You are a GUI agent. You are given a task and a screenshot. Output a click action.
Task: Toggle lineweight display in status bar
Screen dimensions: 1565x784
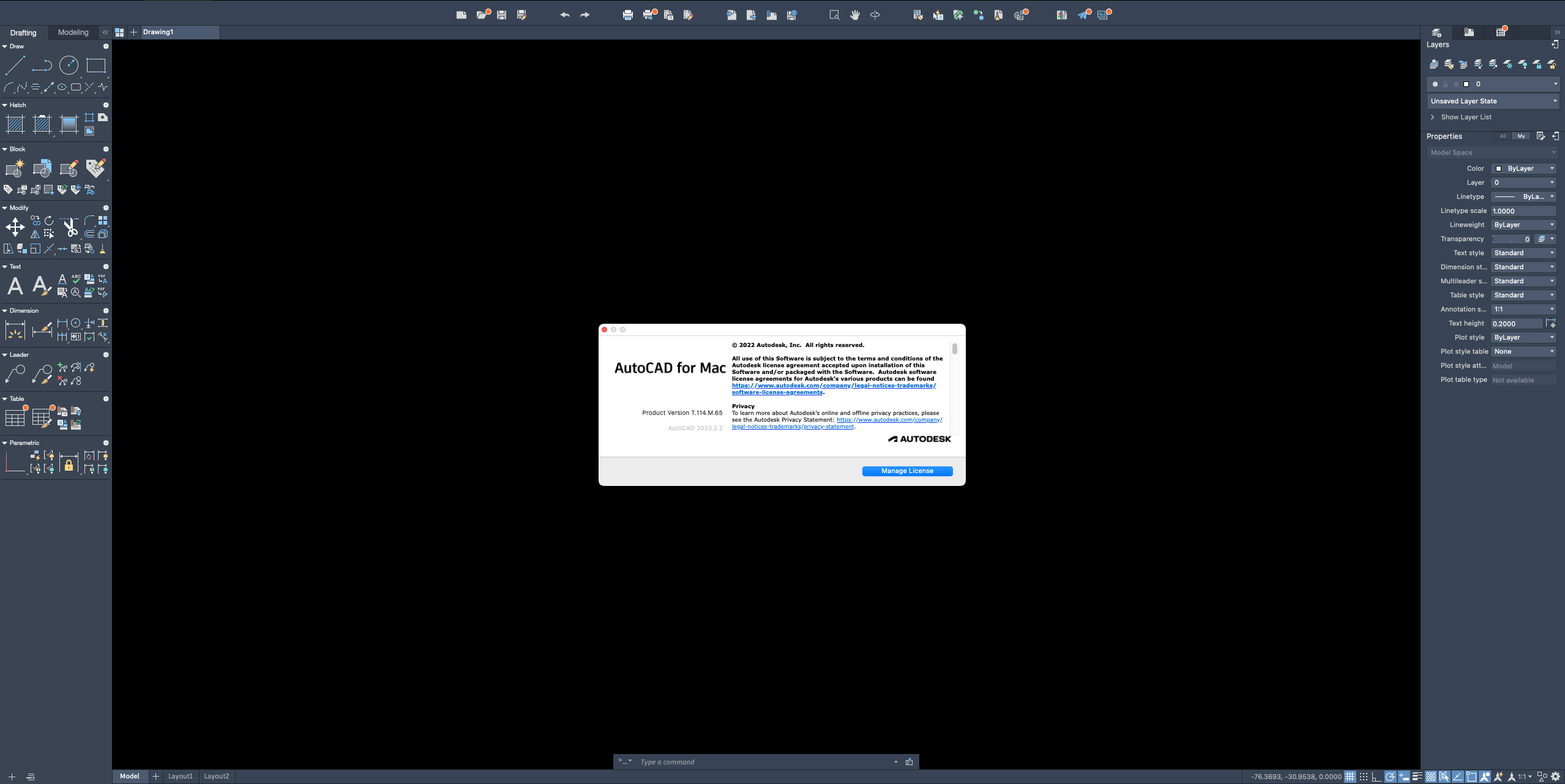click(1417, 777)
